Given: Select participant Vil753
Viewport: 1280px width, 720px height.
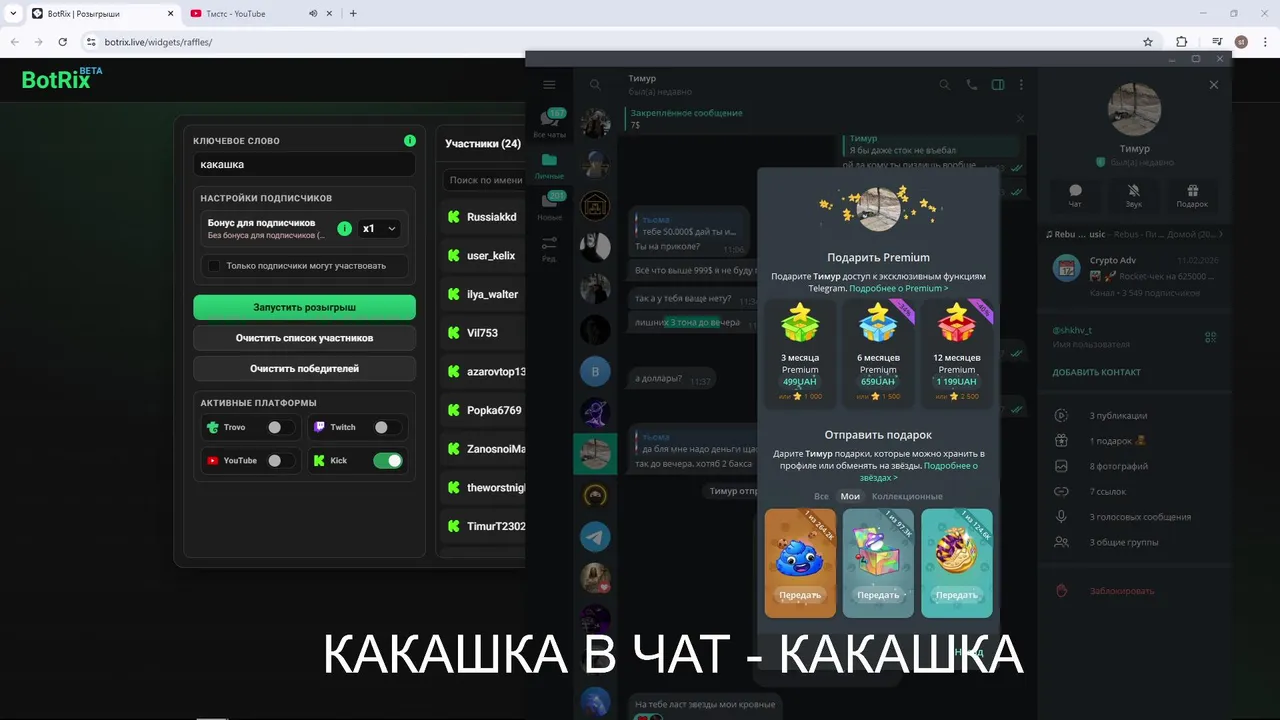Looking at the screenshot, I should pos(484,333).
